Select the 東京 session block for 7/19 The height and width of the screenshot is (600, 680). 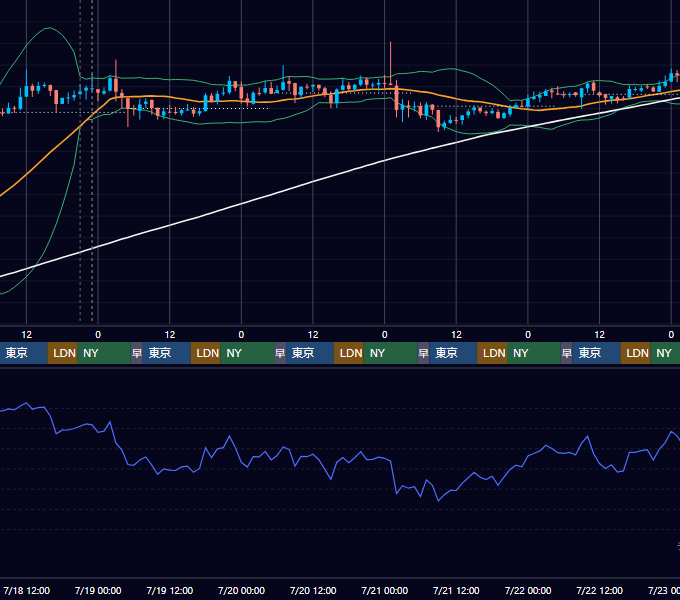click(x=167, y=353)
